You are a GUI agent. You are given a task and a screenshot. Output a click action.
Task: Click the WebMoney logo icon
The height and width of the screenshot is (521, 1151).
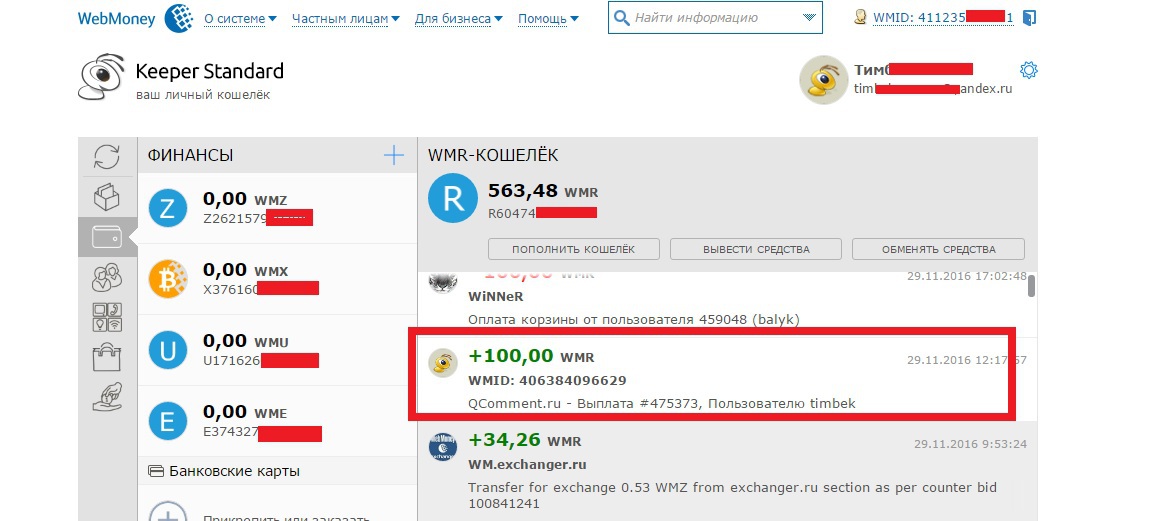coord(179,18)
